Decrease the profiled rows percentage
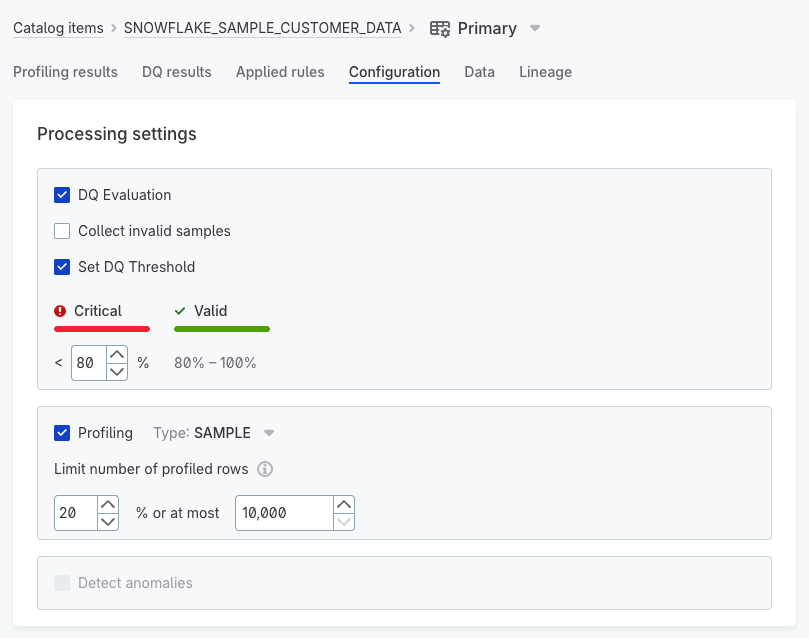809x638 pixels. point(108,521)
